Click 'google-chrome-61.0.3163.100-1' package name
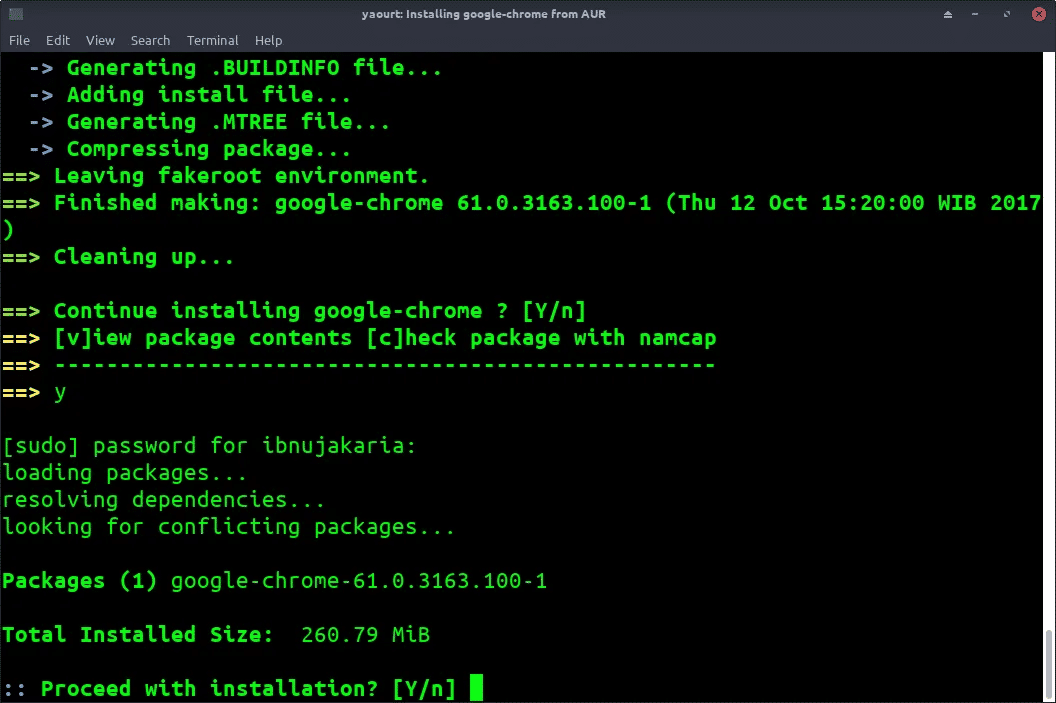 pos(358,580)
